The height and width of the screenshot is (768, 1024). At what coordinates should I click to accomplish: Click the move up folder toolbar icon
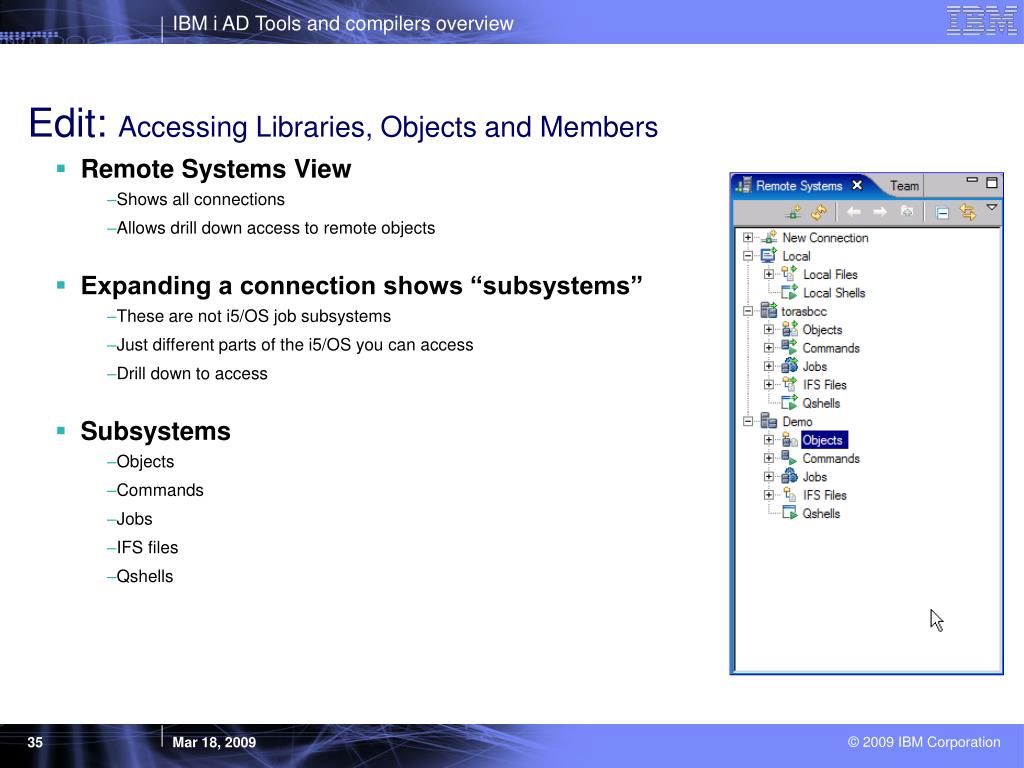click(906, 212)
